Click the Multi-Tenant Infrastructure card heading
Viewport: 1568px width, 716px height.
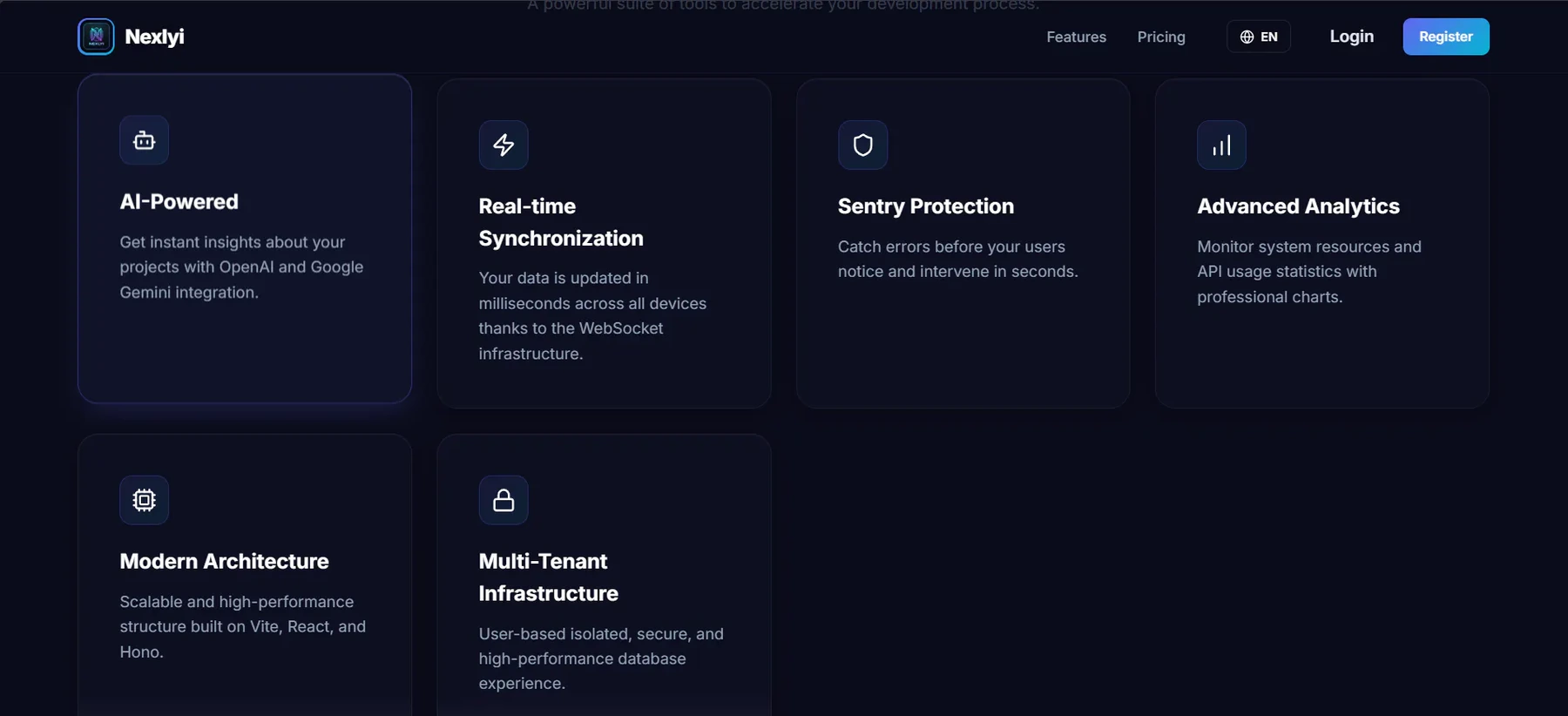549,578
